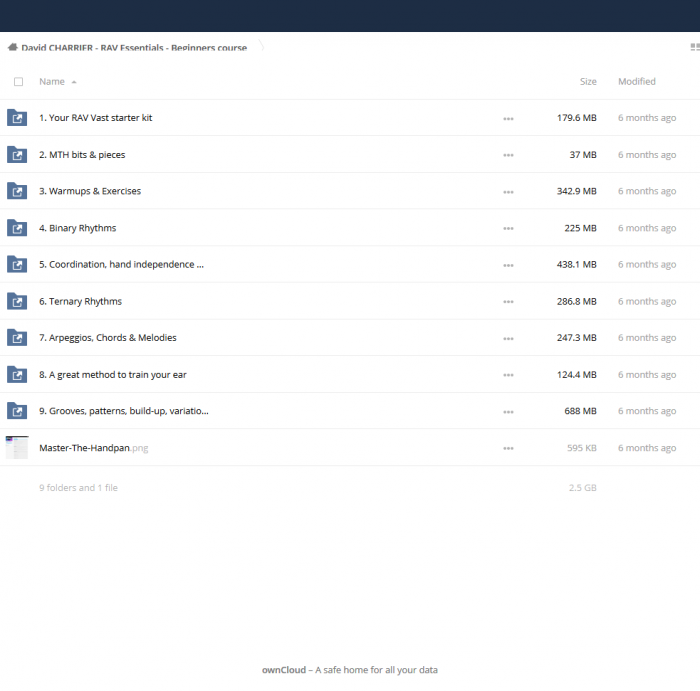Click folder icon for Coordination, hand independence
The image size is (700, 691).
point(17,265)
